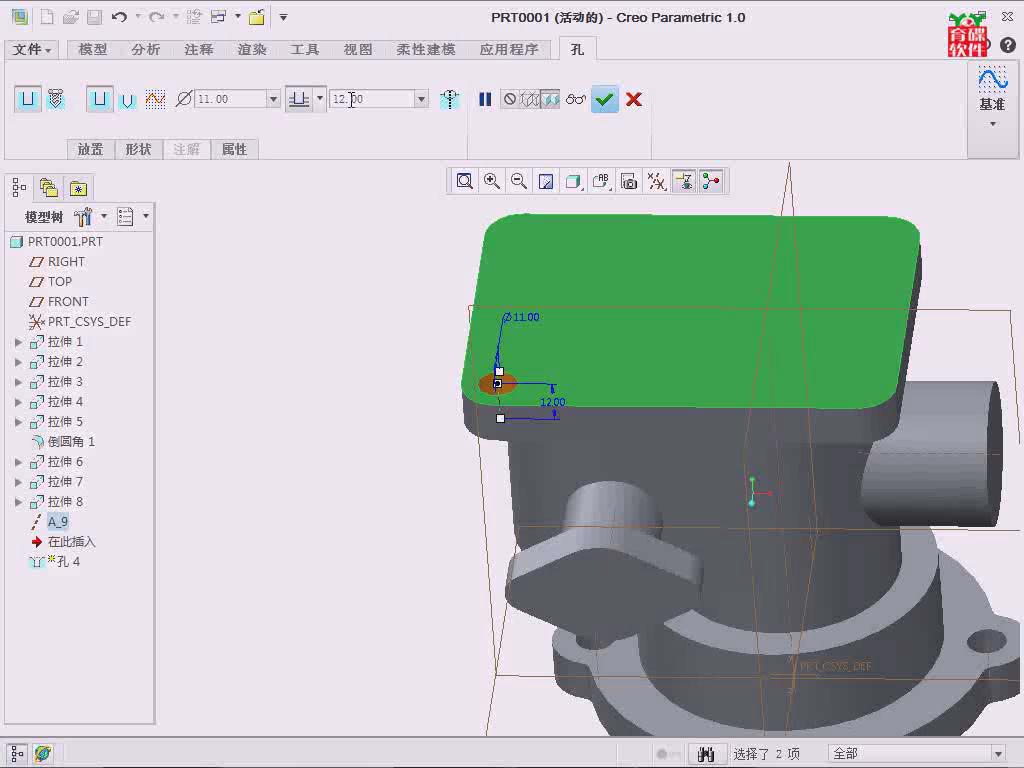Switch to the favorites navigator tab
1024x768 pixels.
click(78, 188)
